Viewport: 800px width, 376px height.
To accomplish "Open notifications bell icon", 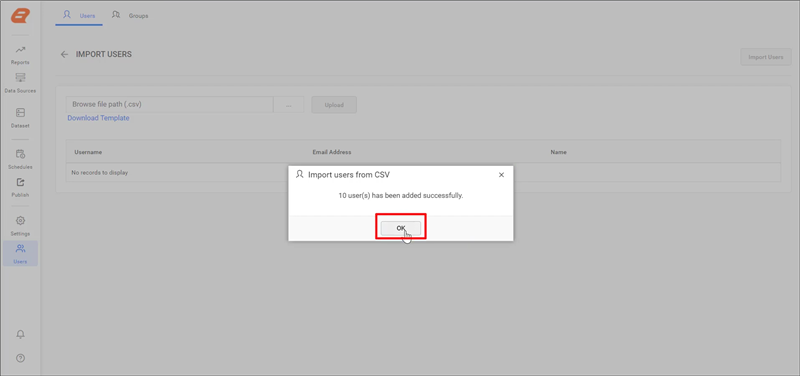I will [20, 335].
